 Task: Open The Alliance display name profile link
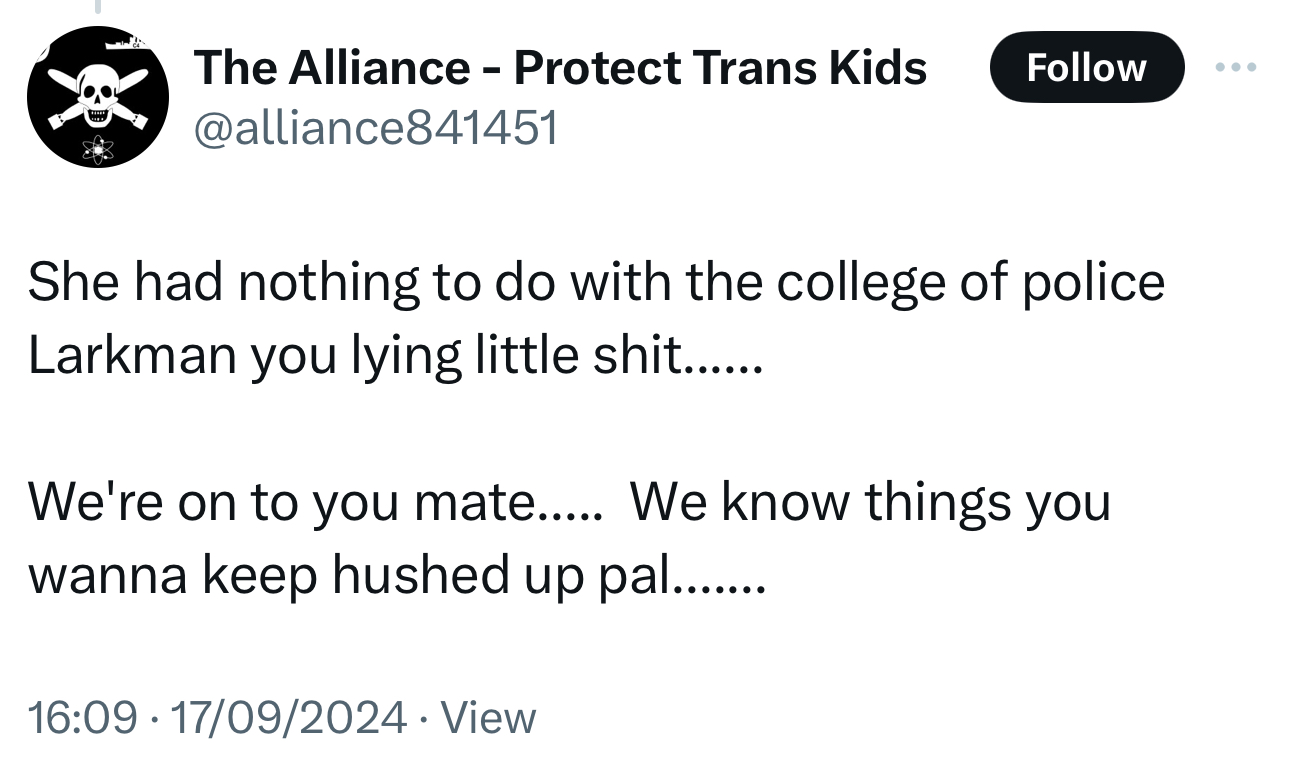click(330, 68)
